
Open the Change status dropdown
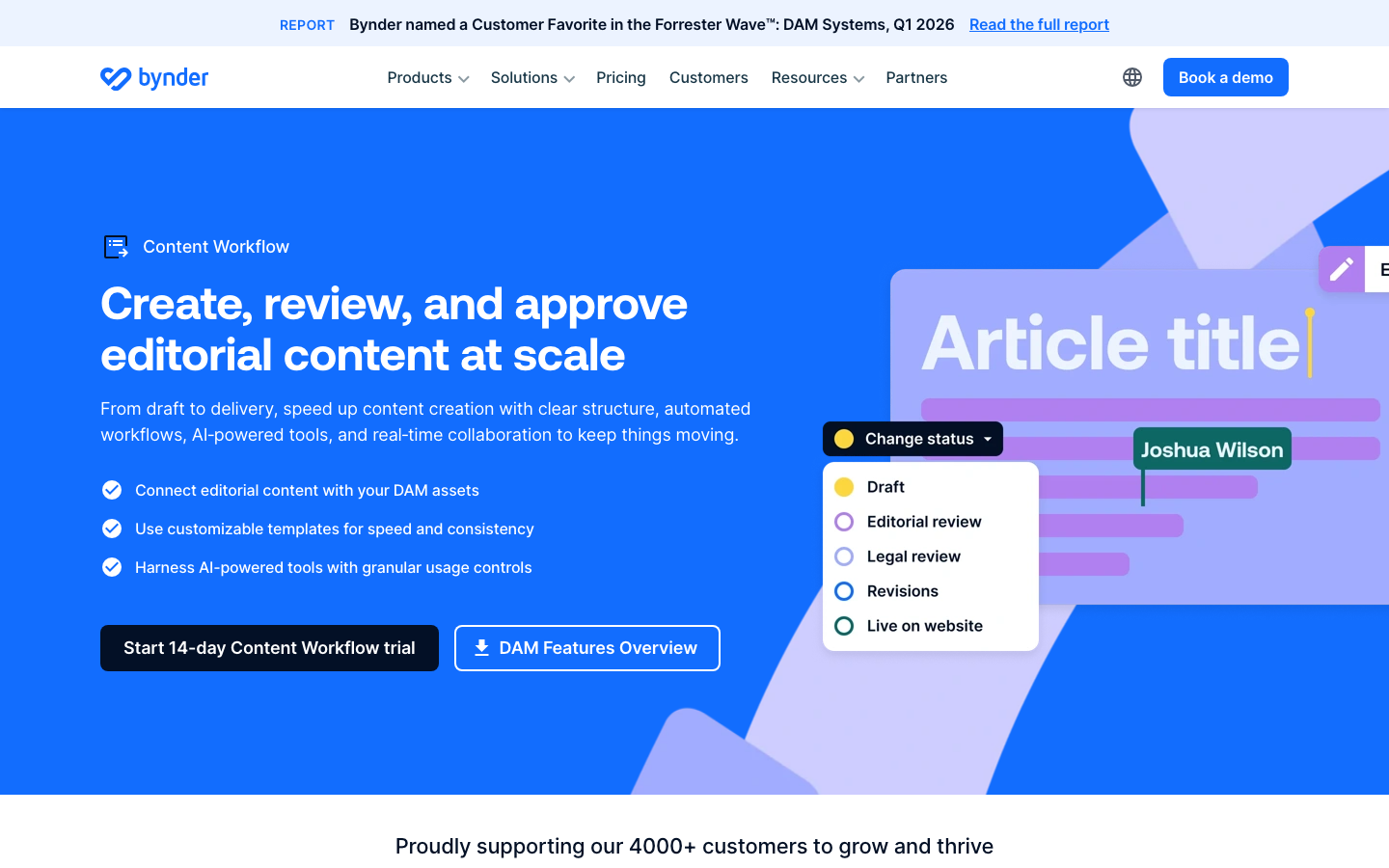click(x=912, y=439)
